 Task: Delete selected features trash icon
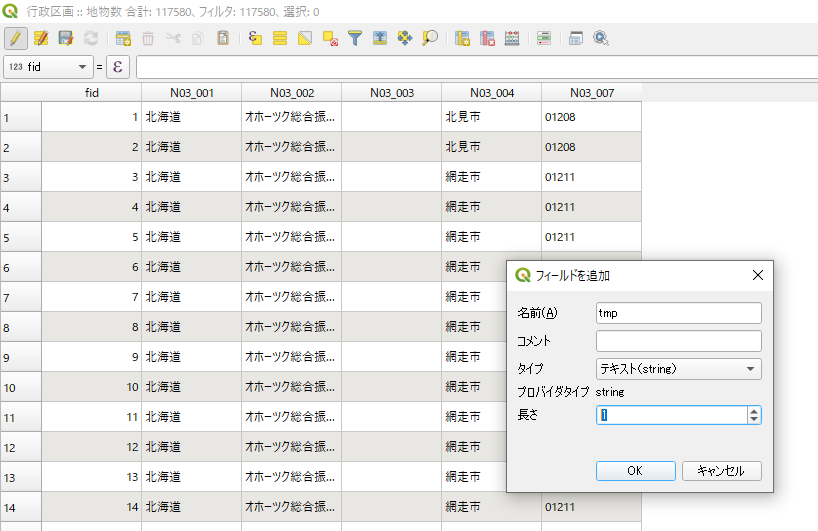pos(148,38)
